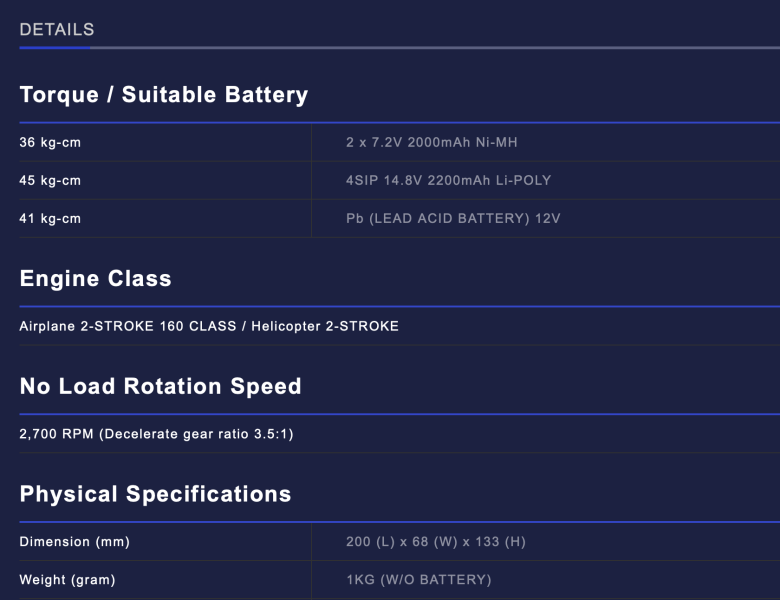780x600 pixels.
Task: Click the word Battery in the first heading
Action: coord(266,95)
